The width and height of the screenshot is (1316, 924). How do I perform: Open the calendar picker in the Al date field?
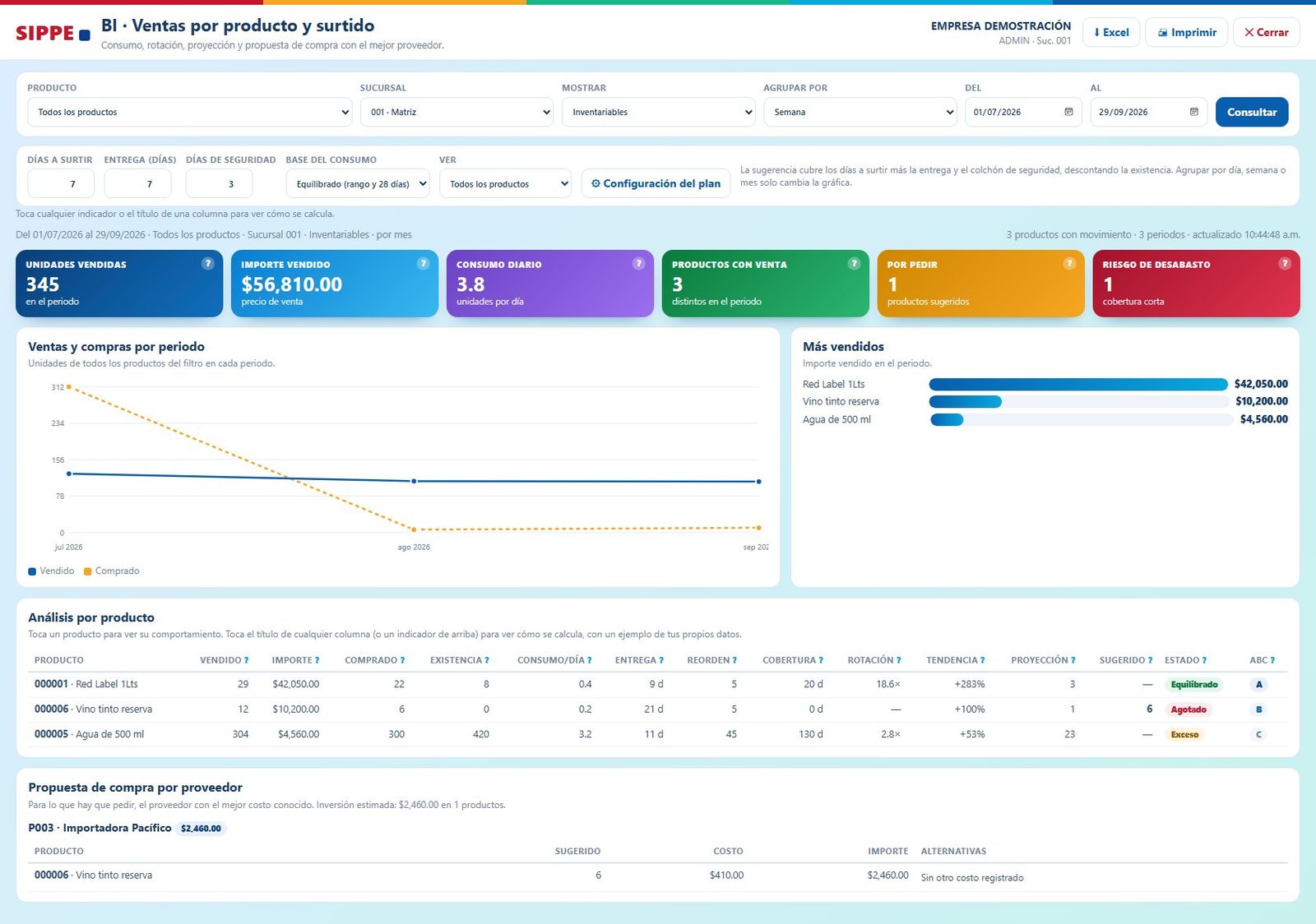[x=1194, y=112]
